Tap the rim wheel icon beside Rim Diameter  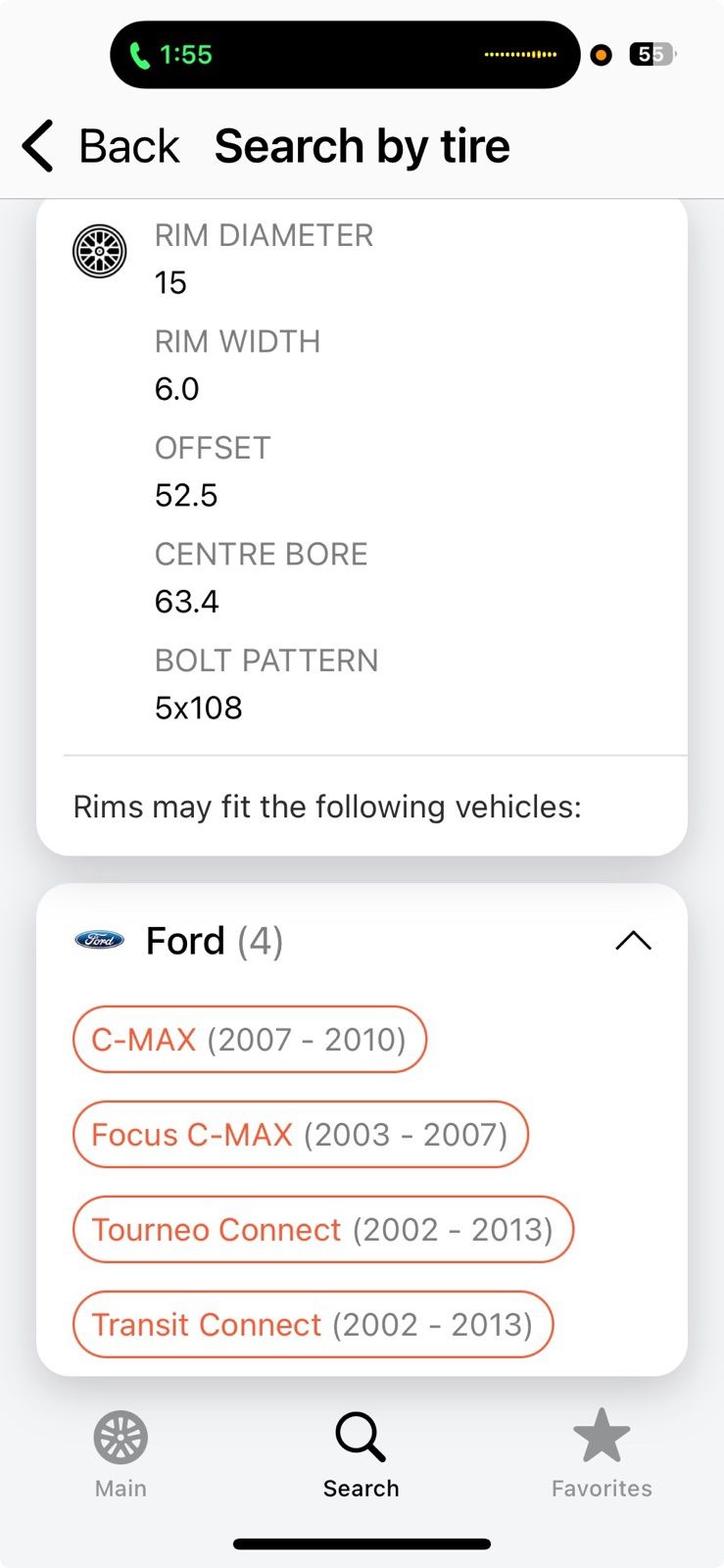(x=100, y=251)
